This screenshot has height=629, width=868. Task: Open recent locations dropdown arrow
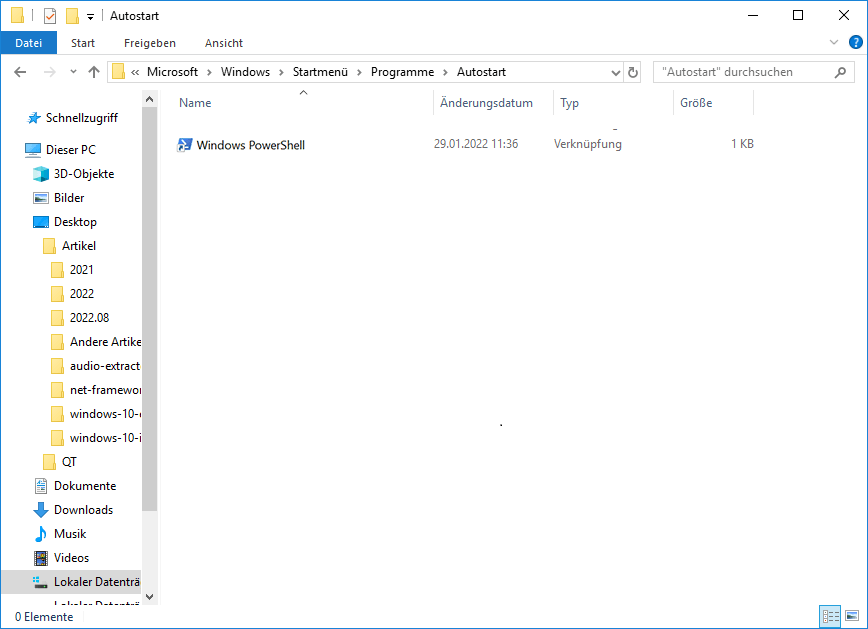point(73,72)
